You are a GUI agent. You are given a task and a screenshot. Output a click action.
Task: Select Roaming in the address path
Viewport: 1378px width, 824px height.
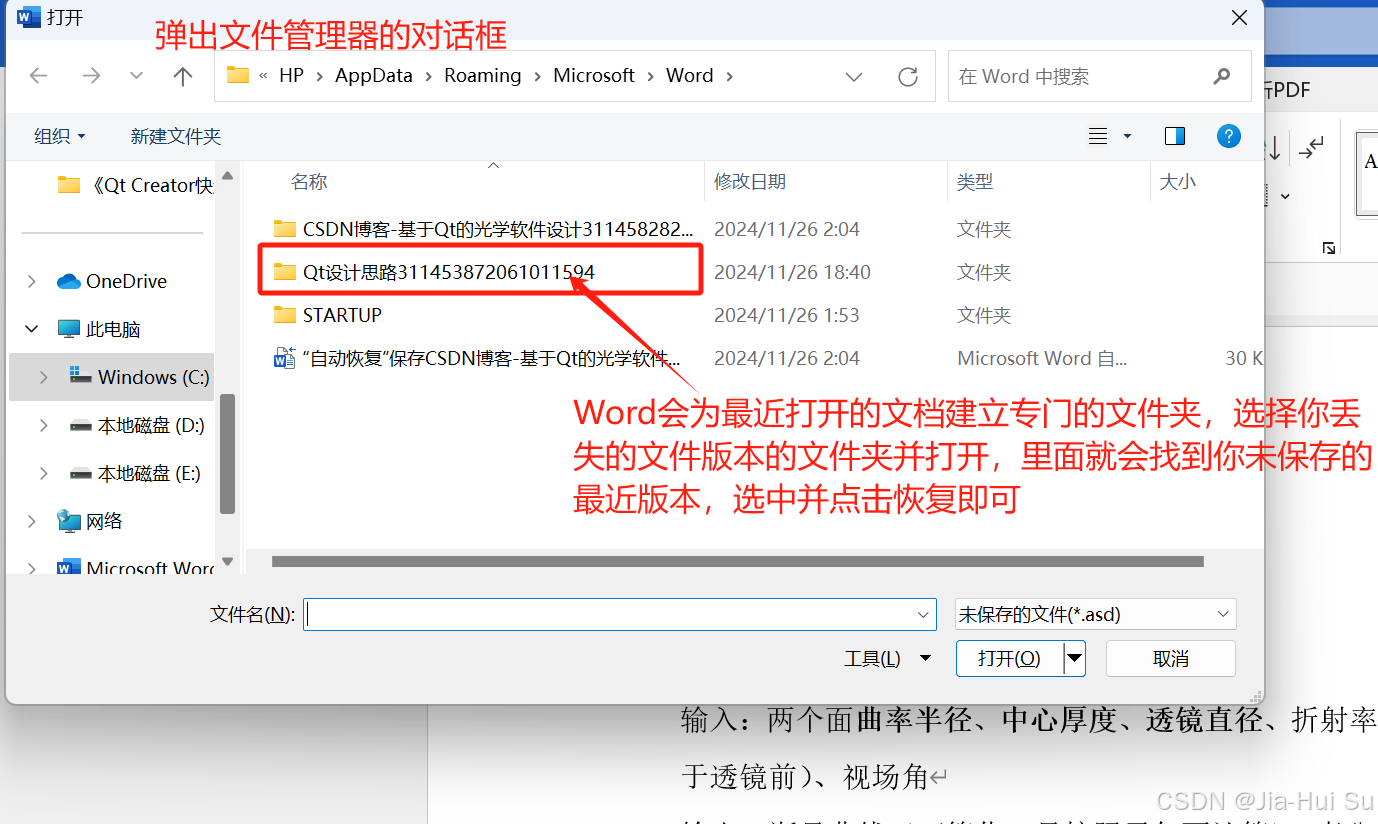click(x=483, y=75)
